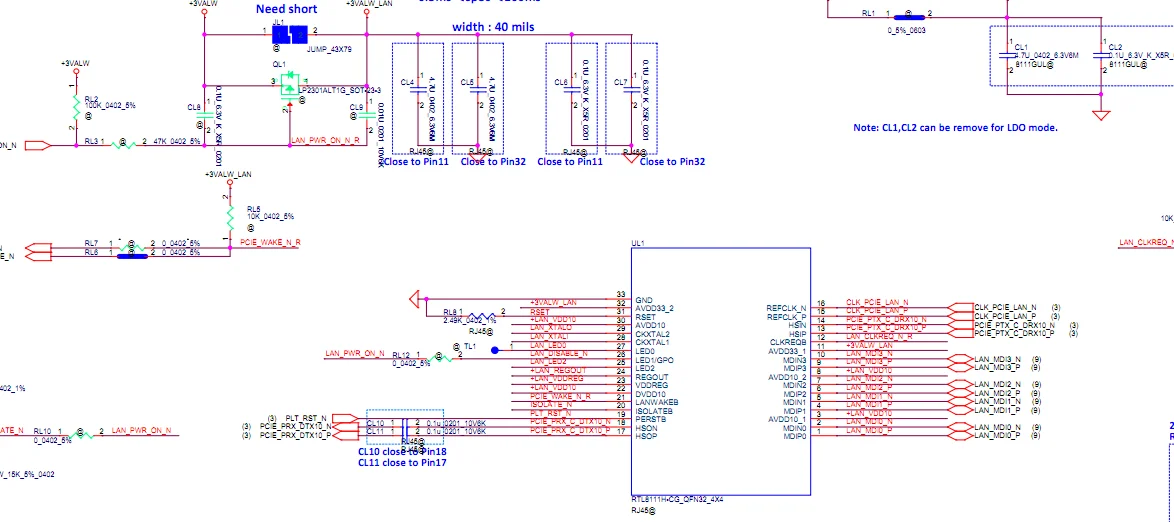Select the ground symbol below CL2
Screen dimensions: 1174x522
click(1101, 115)
